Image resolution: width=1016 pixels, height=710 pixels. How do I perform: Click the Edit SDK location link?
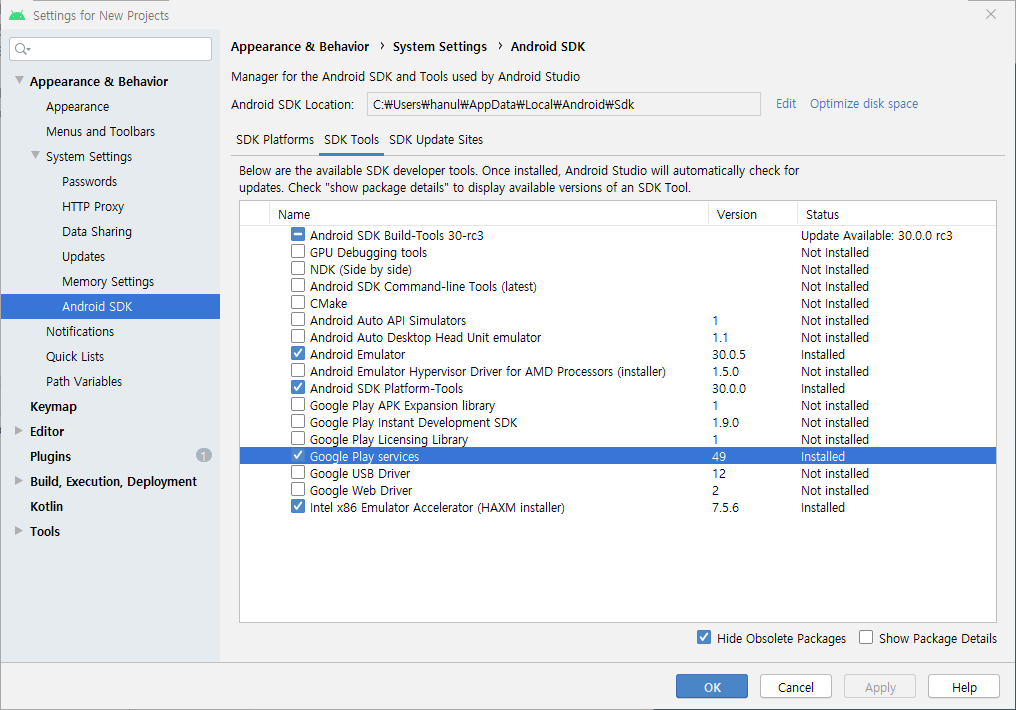[786, 104]
